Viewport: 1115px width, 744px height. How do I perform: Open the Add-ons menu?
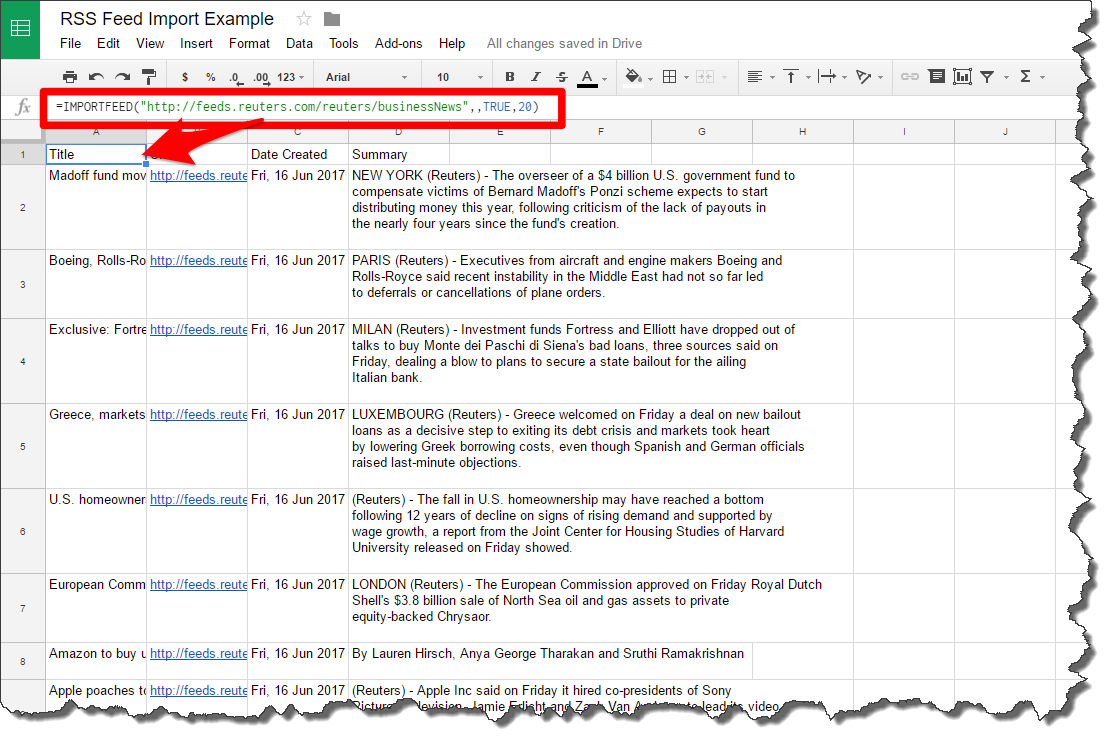[x=398, y=43]
